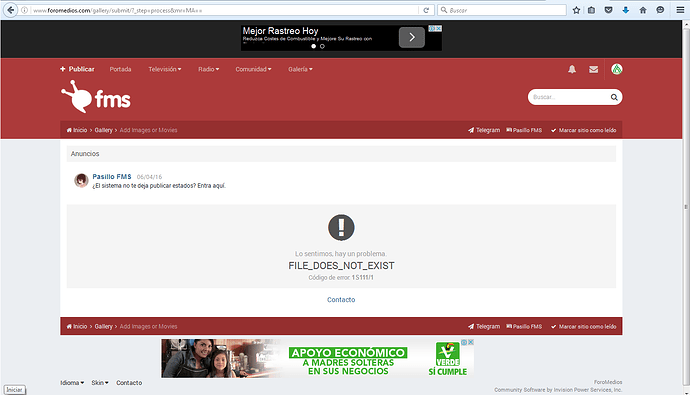This screenshot has width=690, height=395.
Task: Open Telegram link in bottom bar
Action: tap(484, 326)
